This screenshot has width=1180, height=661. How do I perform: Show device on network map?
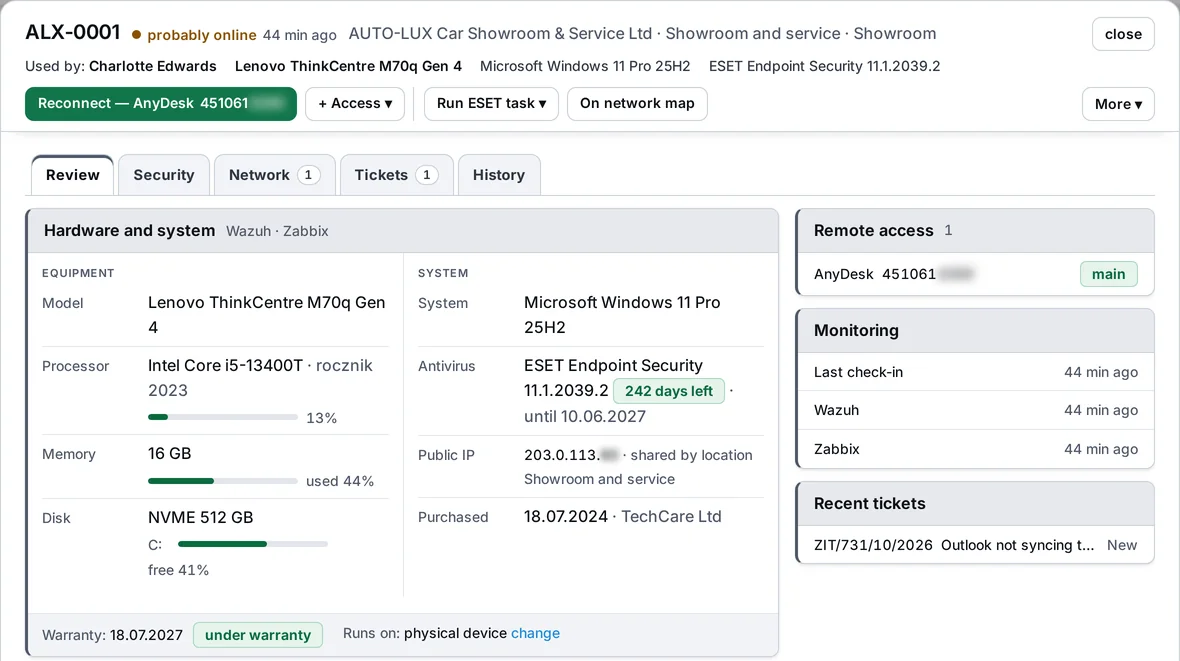(x=637, y=104)
